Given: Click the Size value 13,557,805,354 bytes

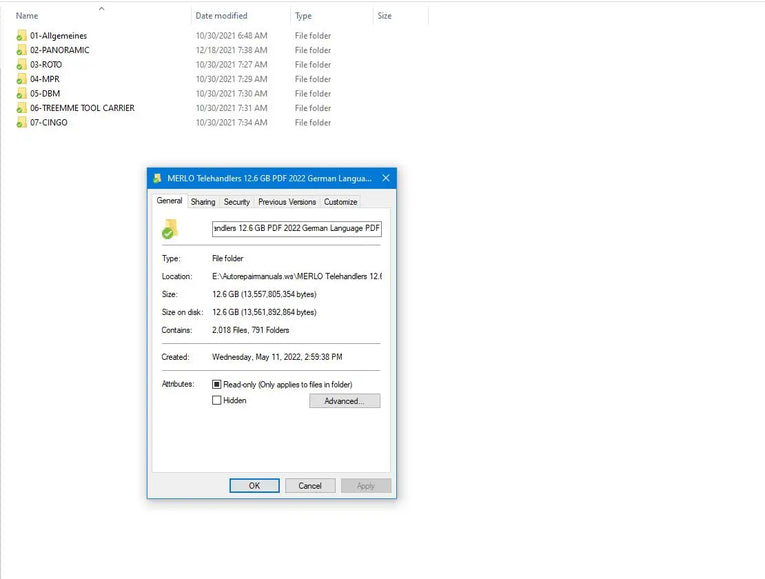Looking at the screenshot, I should click(264, 294).
